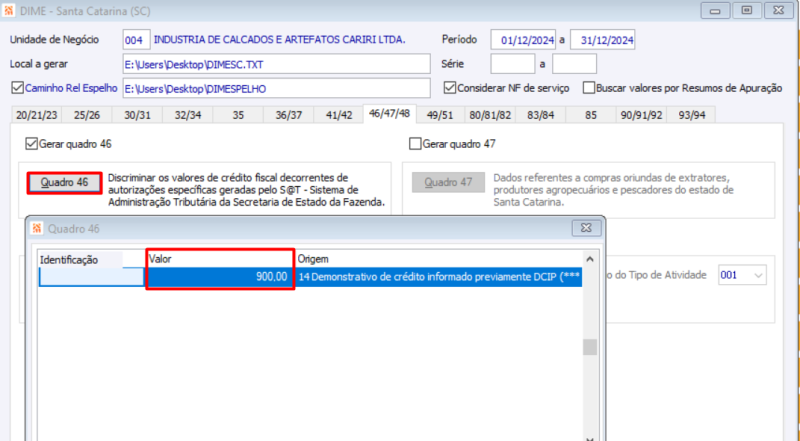Select the 900,00 value cell

point(220,277)
